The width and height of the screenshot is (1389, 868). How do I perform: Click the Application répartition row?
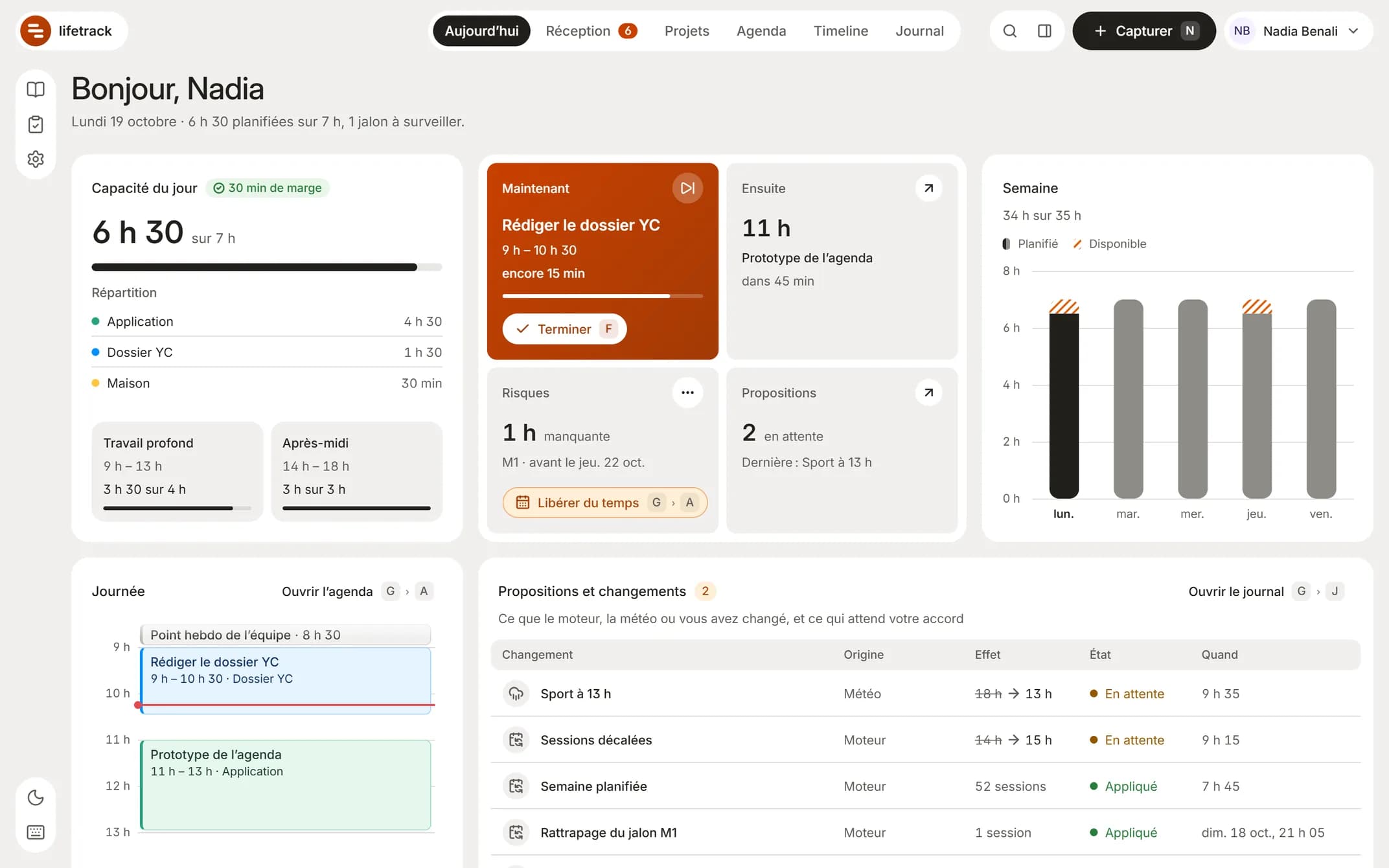coord(267,321)
